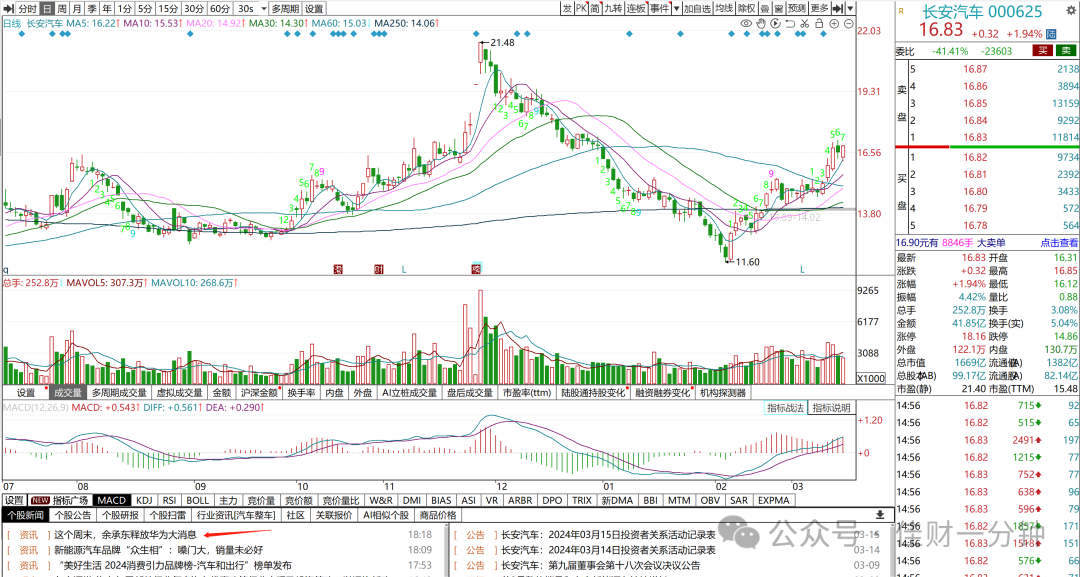Open the 个股研报 research reports tab
This screenshot has width=1080, height=577.
tap(120, 515)
